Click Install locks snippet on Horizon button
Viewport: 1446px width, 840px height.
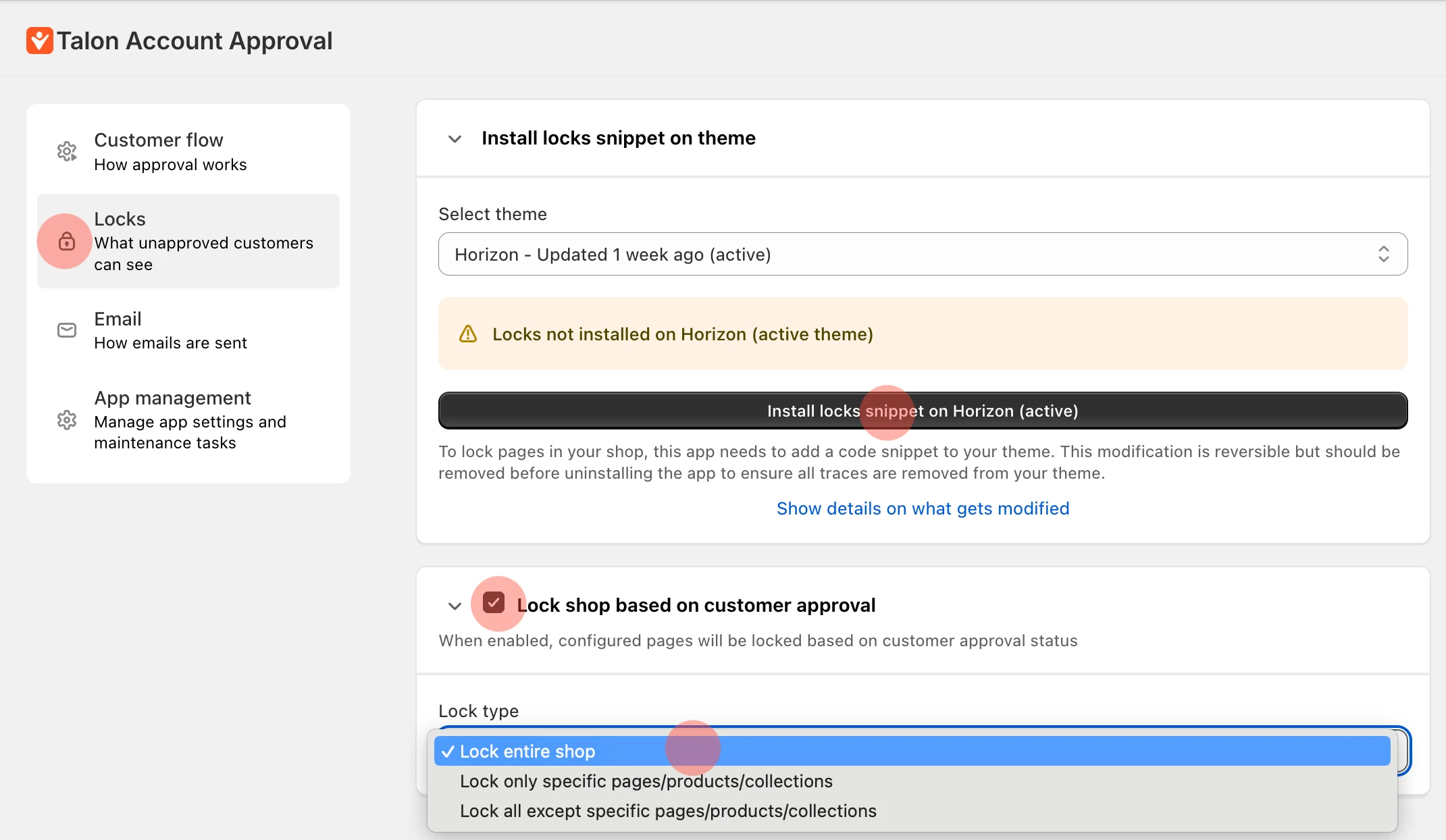[x=923, y=410]
